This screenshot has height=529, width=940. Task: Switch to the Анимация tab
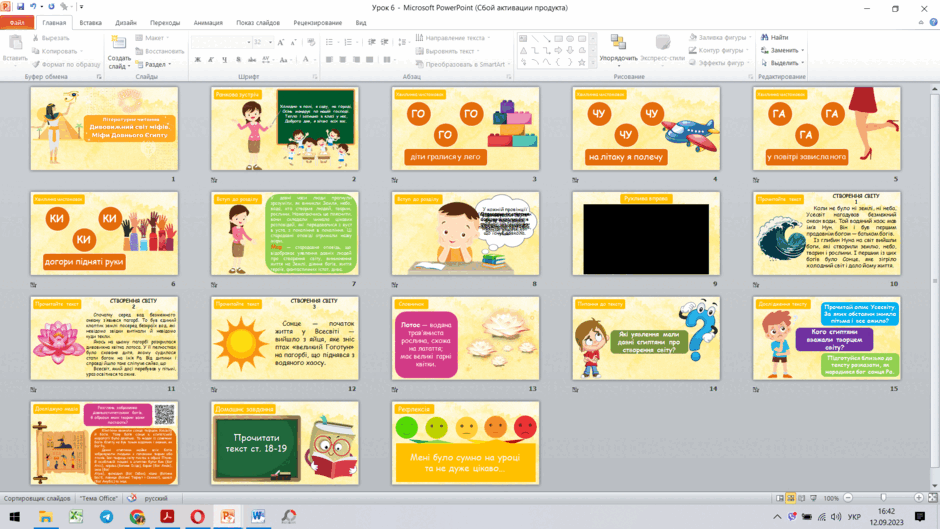pos(208,23)
